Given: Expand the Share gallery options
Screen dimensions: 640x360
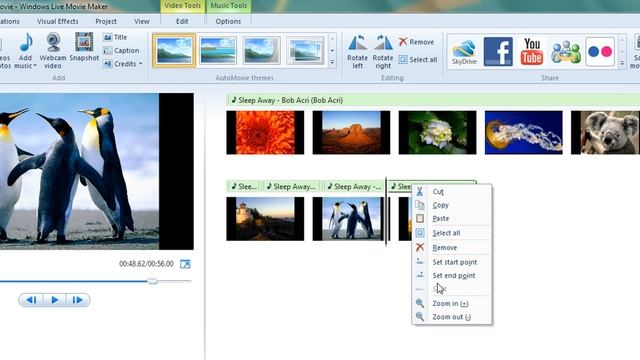Looking at the screenshot, I should click(x=622, y=63).
